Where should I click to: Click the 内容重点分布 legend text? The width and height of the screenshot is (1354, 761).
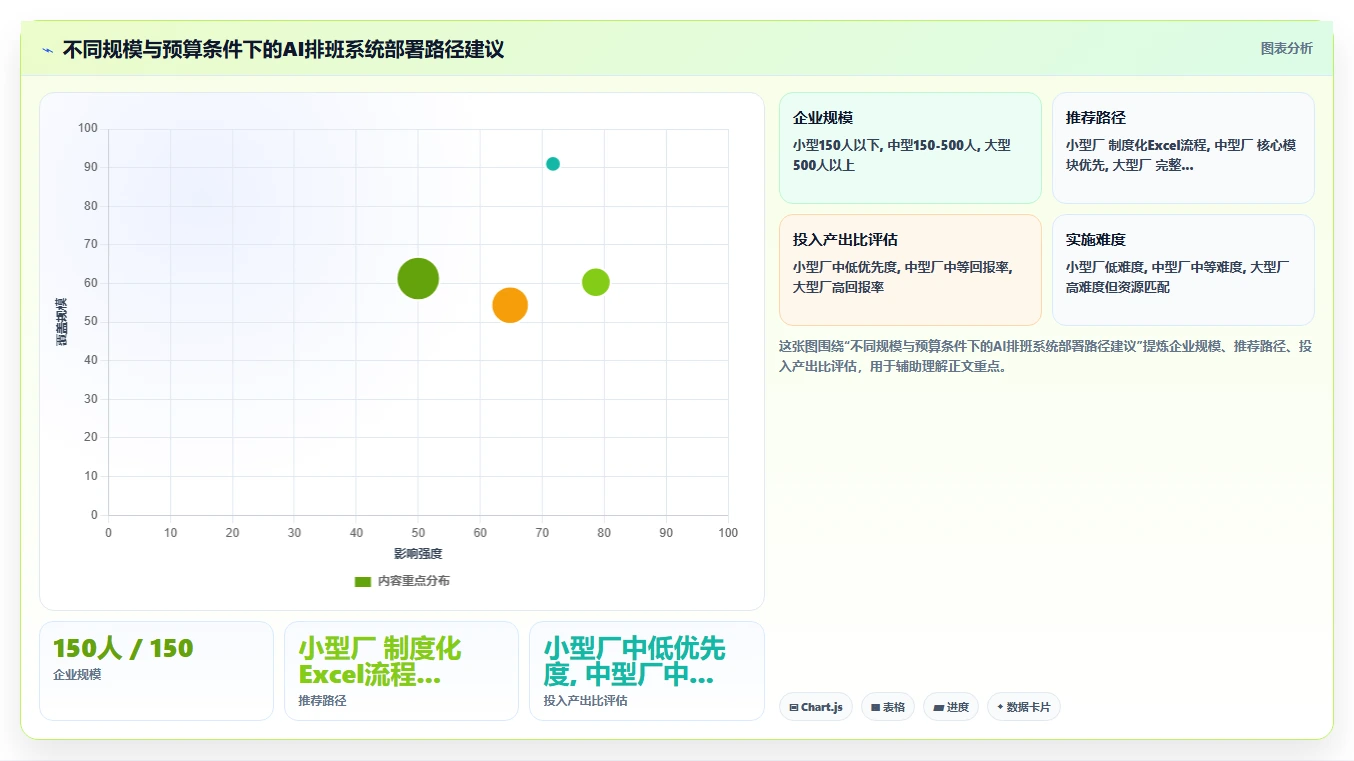pyautogui.click(x=413, y=581)
